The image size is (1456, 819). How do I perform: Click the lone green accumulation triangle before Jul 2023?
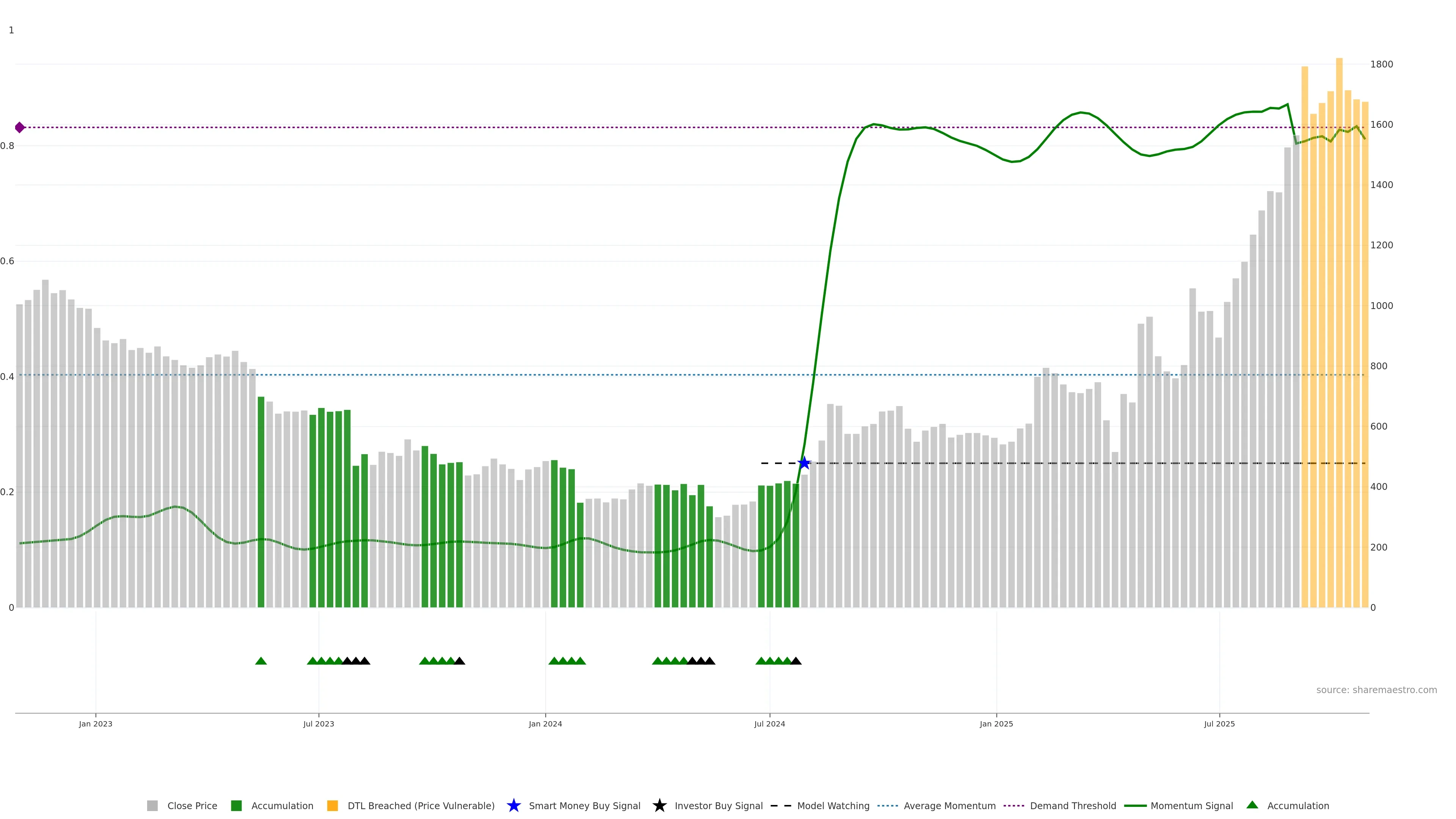click(260, 661)
